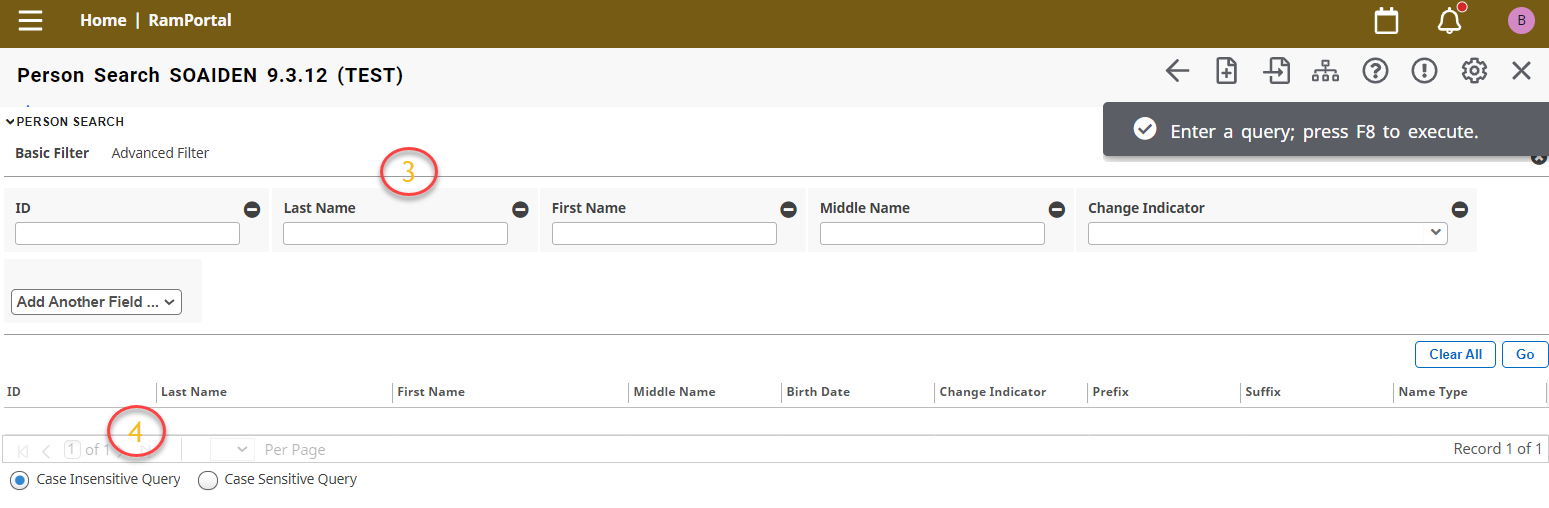The image size is (1549, 508).
Task: Remove the Last Name filter field
Action: 520,209
